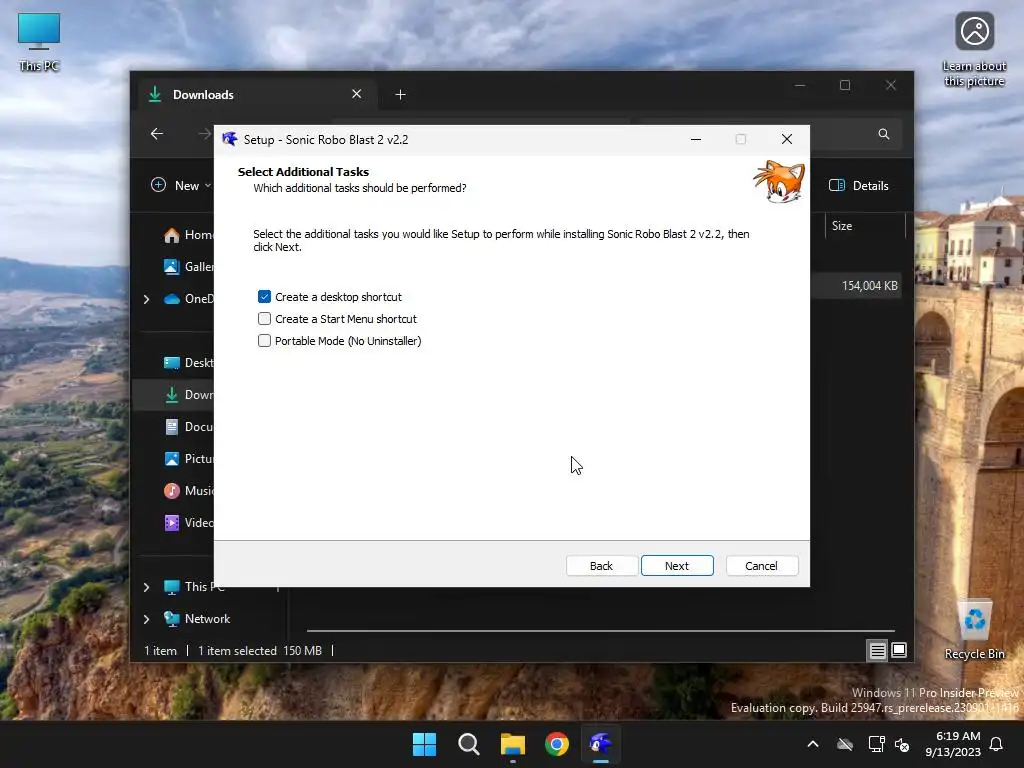Viewport: 1024px width, 768px height.
Task: Go Back in the setup wizard
Action: coord(601,566)
